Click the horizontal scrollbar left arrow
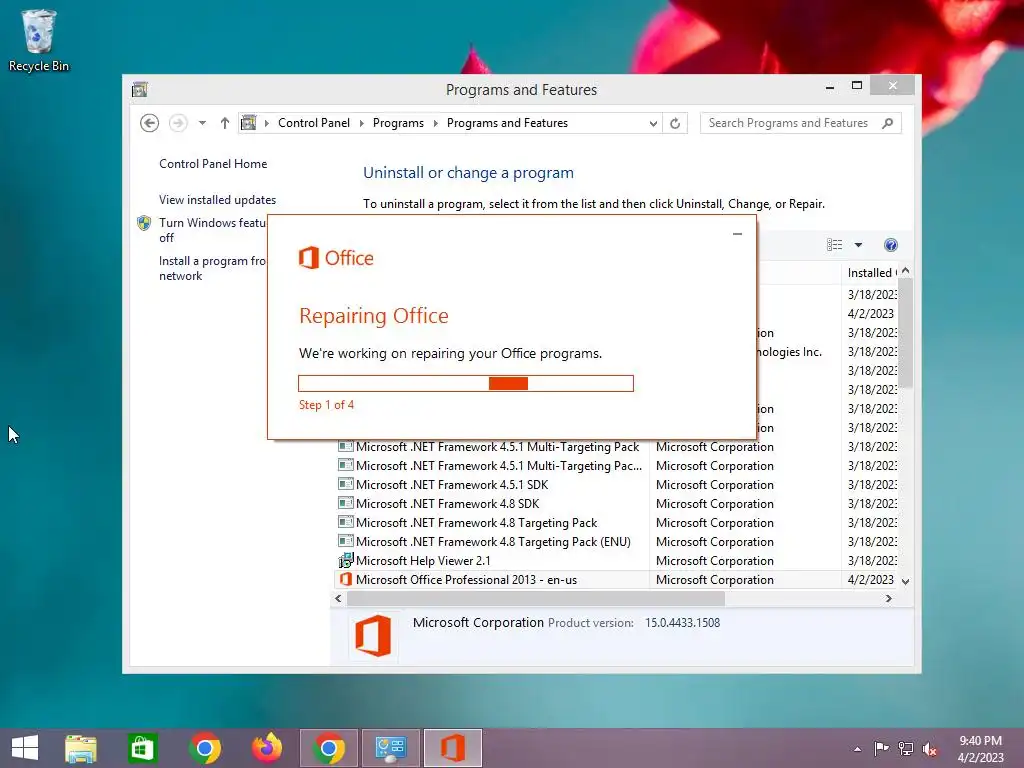 [x=338, y=598]
